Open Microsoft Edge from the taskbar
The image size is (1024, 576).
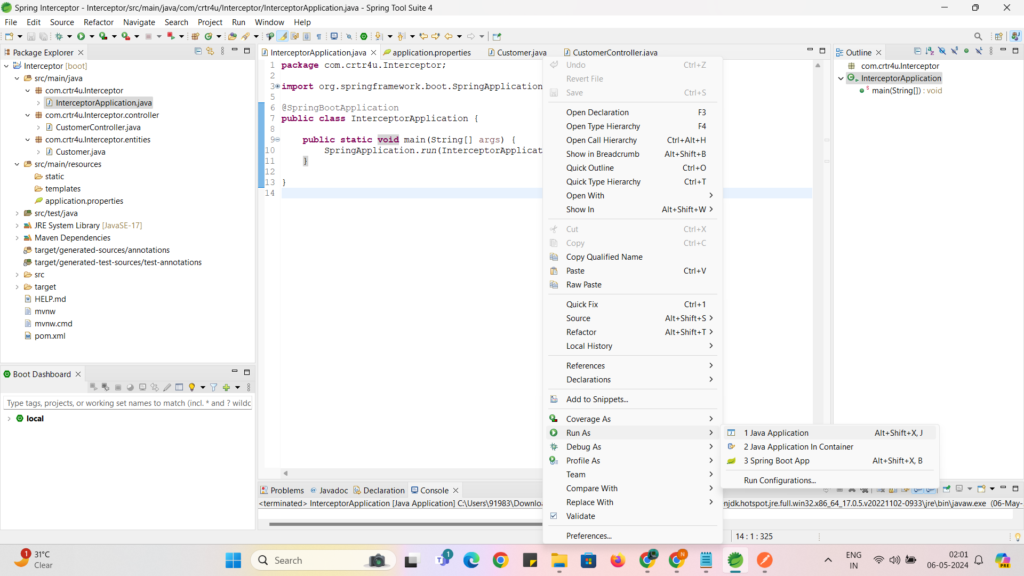(x=471, y=560)
